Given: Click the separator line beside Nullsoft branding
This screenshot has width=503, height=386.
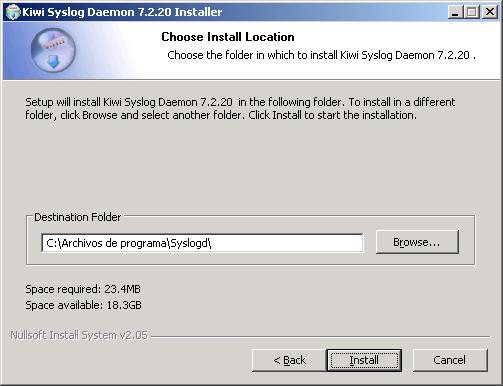Looking at the screenshot, I should 321,337.
